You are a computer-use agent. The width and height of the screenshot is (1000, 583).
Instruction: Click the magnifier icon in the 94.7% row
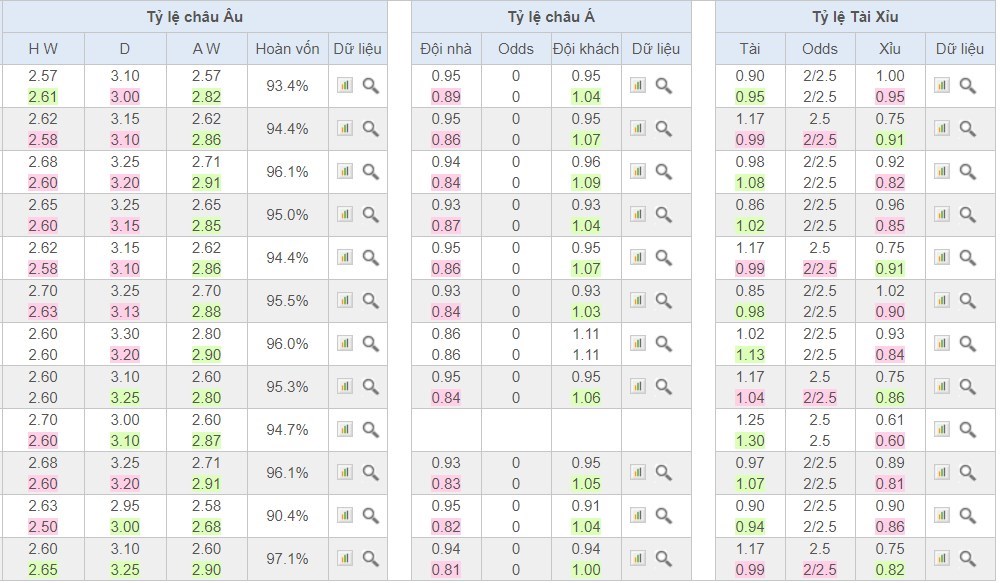tap(370, 430)
